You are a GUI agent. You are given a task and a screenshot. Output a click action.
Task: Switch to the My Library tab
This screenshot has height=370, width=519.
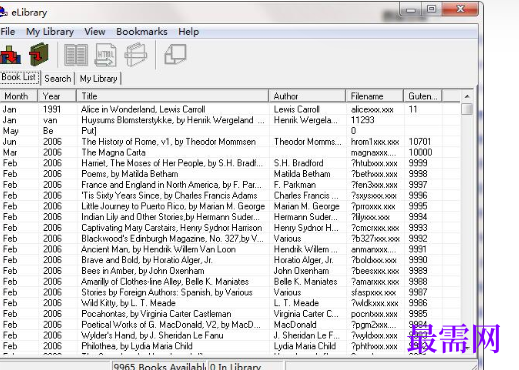(99, 79)
